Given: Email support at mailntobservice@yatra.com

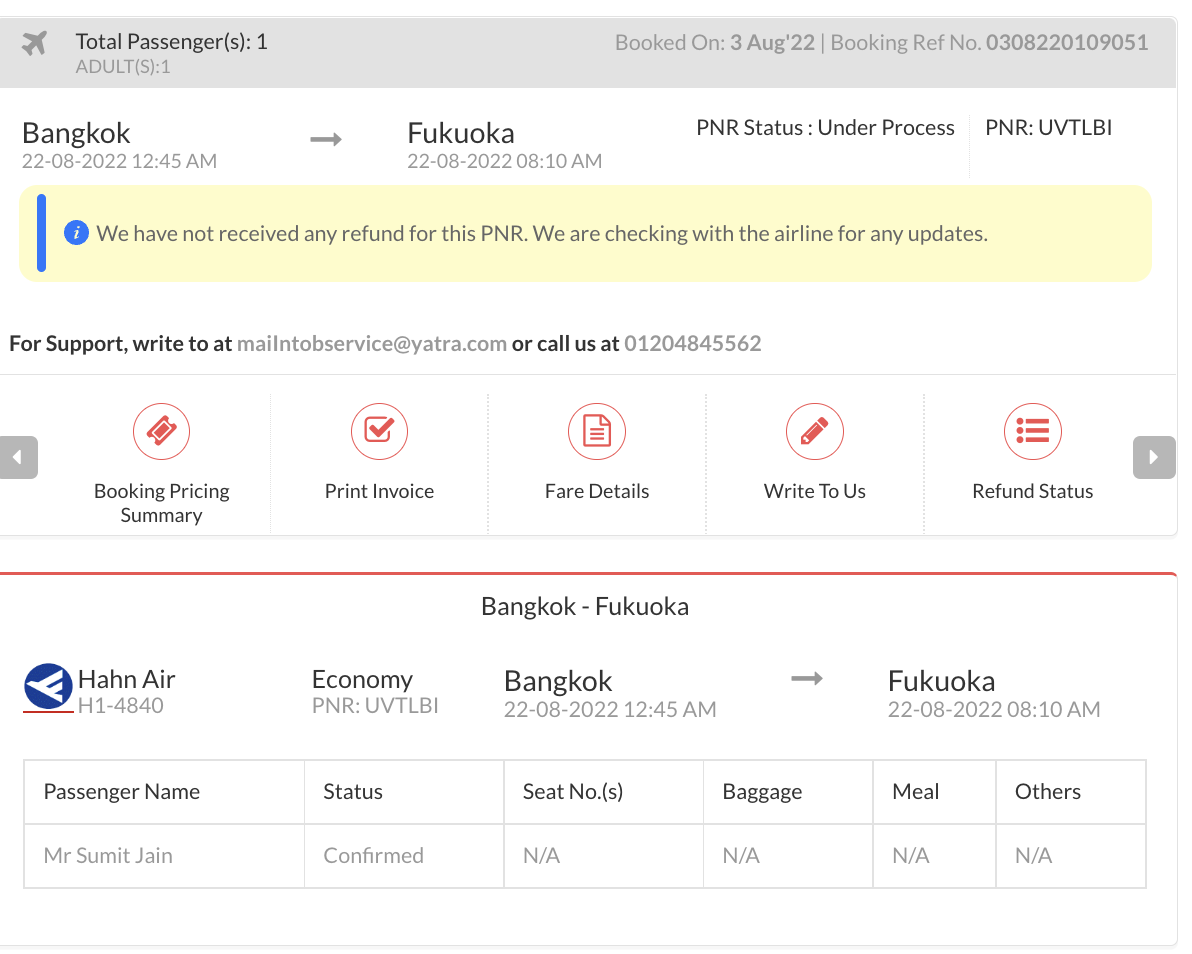Looking at the screenshot, I should coord(372,344).
